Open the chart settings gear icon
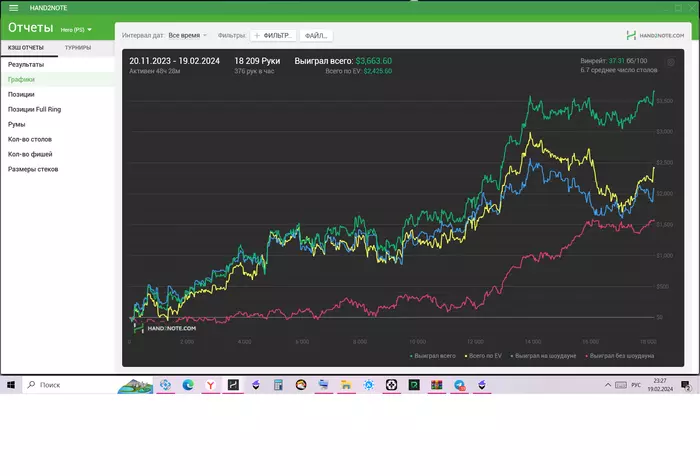The width and height of the screenshot is (700, 476). click(x=671, y=63)
